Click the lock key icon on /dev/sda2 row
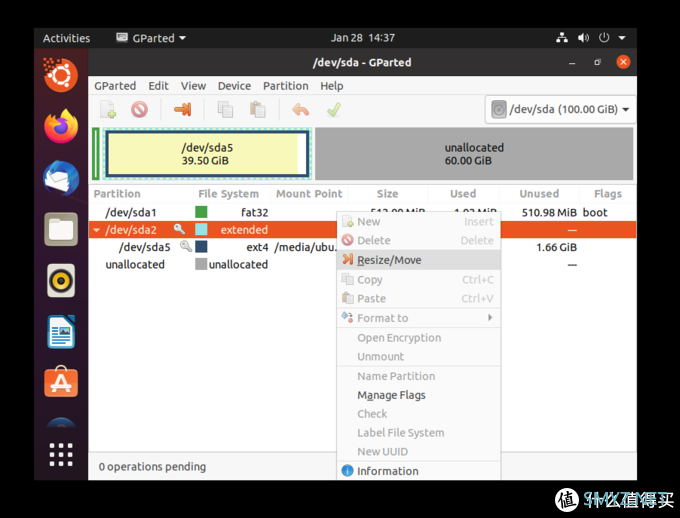Viewport: 680px width, 518px height. point(179,229)
